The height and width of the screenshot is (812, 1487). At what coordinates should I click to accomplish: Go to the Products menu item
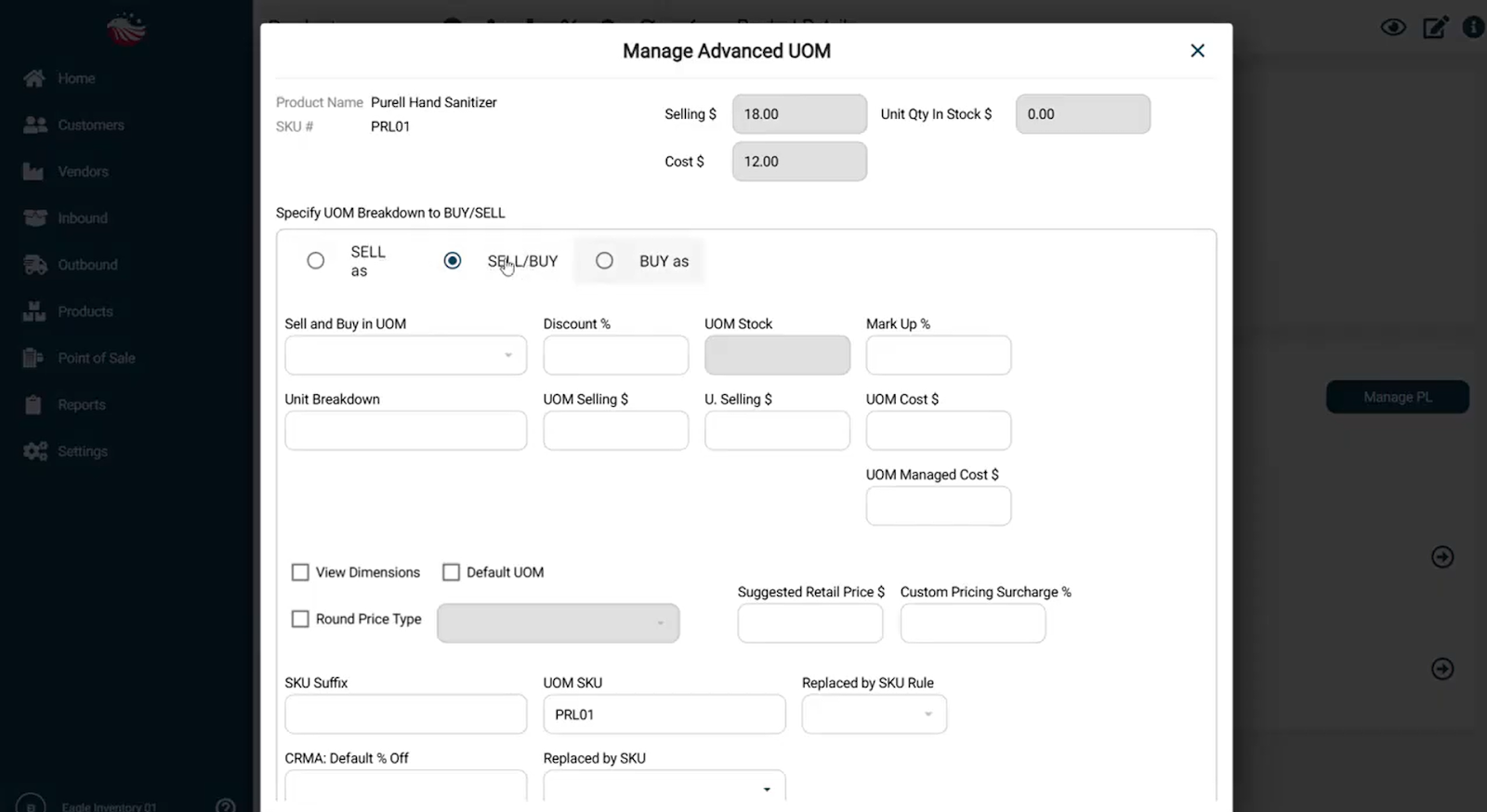pyautogui.click(x=86, y=311)
